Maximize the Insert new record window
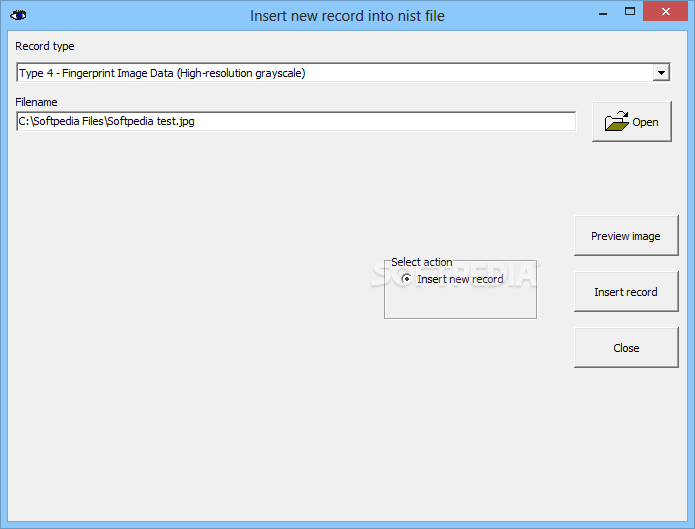 [630, 12]
